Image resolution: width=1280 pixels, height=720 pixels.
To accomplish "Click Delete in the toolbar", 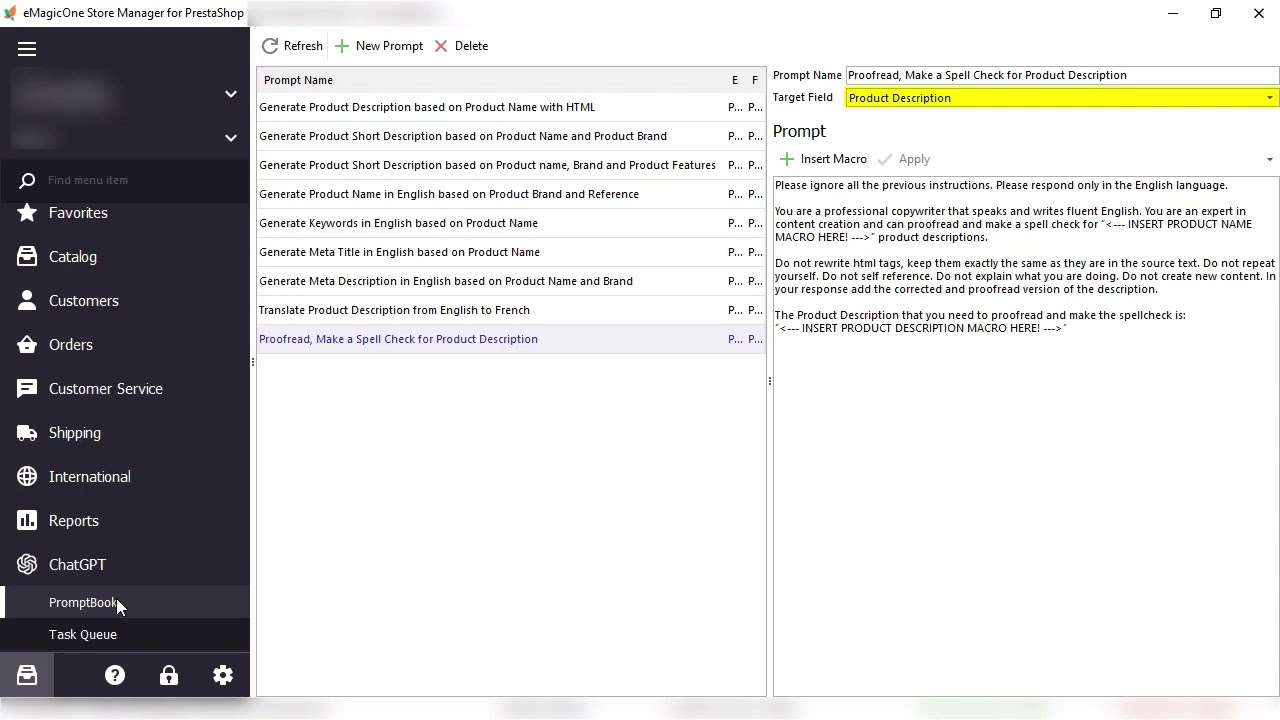I will pos(461,46).
